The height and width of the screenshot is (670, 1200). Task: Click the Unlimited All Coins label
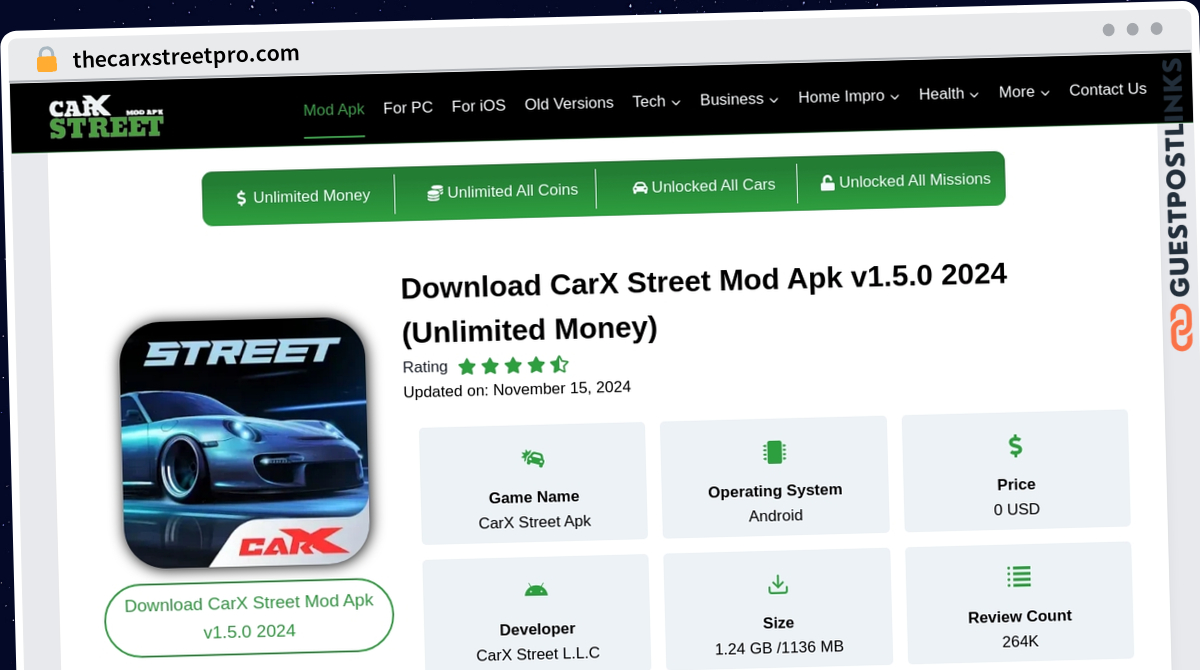tap(513, 190)
